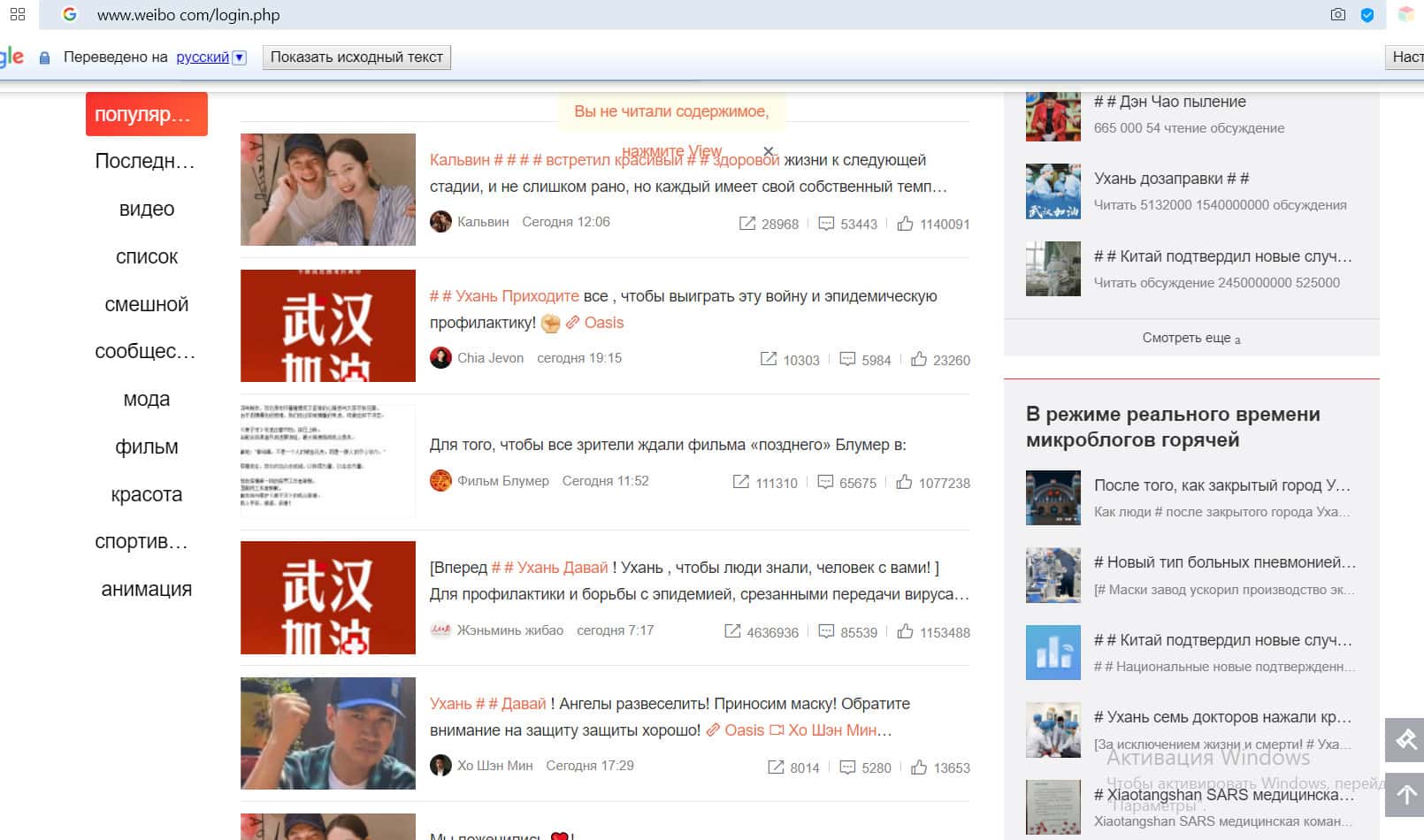Like the Фильм Блумер post

pyautogui.click(x=904, y=482)
